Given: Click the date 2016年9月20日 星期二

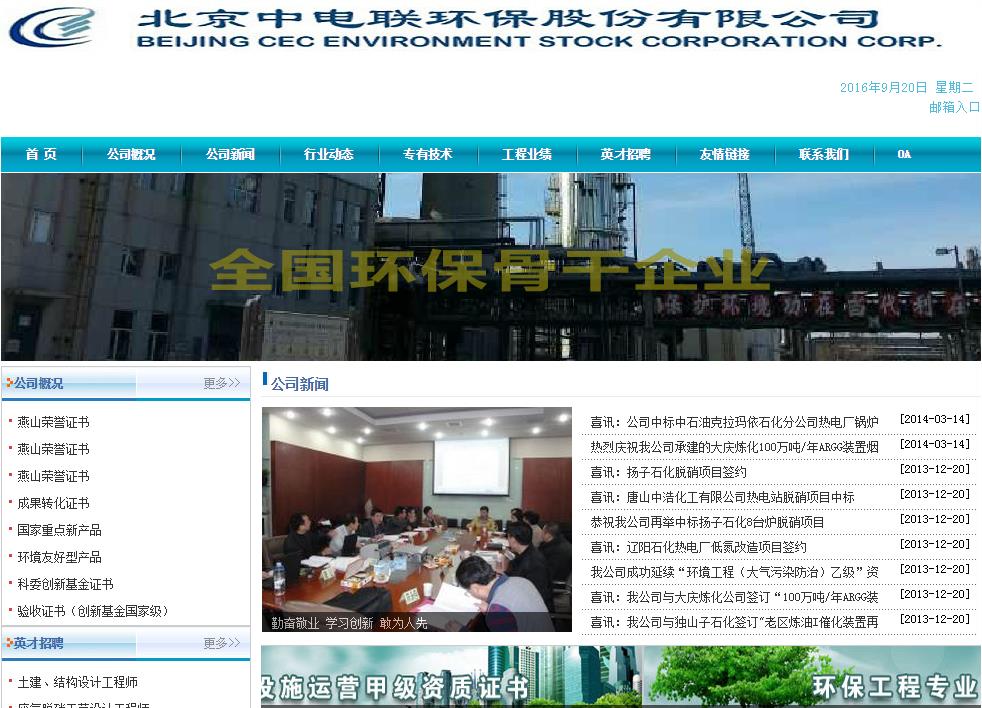Looking at the screenshot, I should [907, 87].
